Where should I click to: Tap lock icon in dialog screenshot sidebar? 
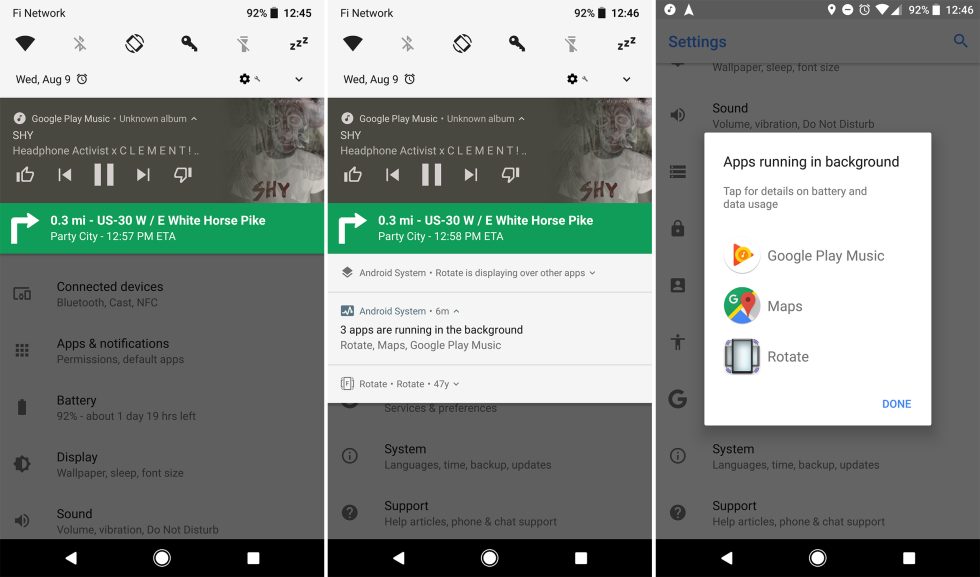(x=678, y=228)
